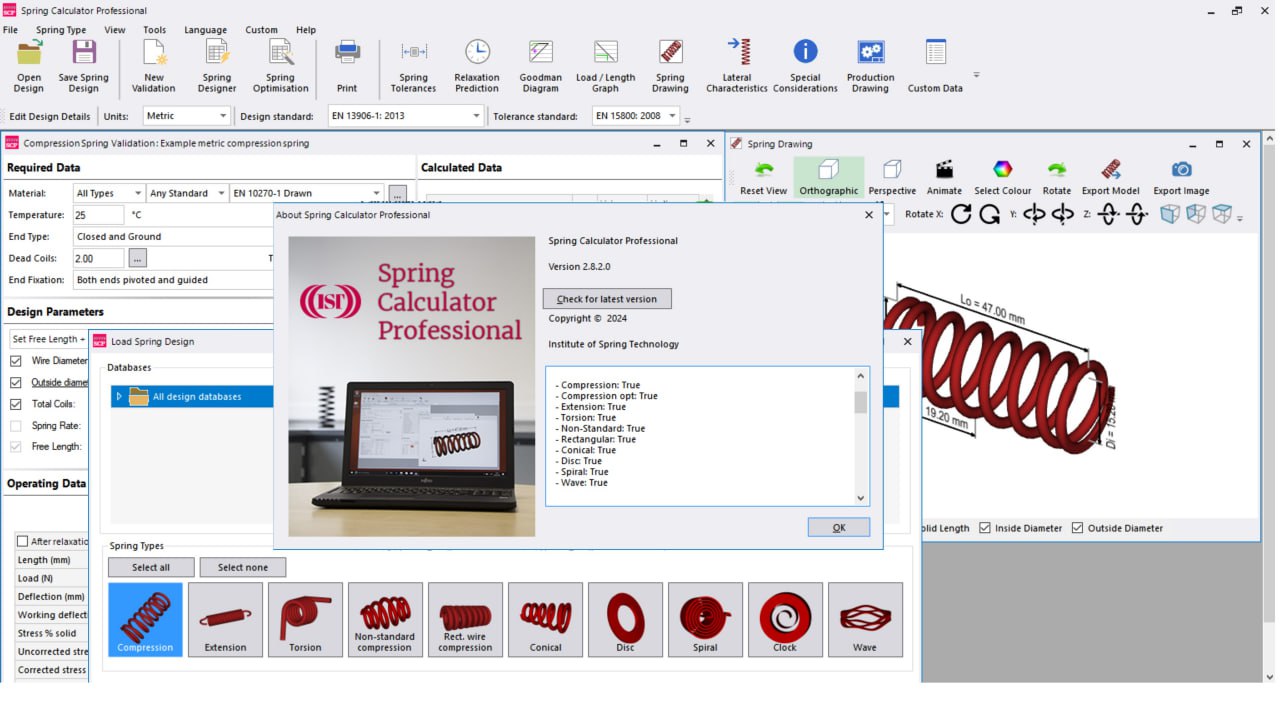The width and height of the screenshot is (1280, 720).
Task: Open the Units dropdown
Action: click(x=186, y=116)
